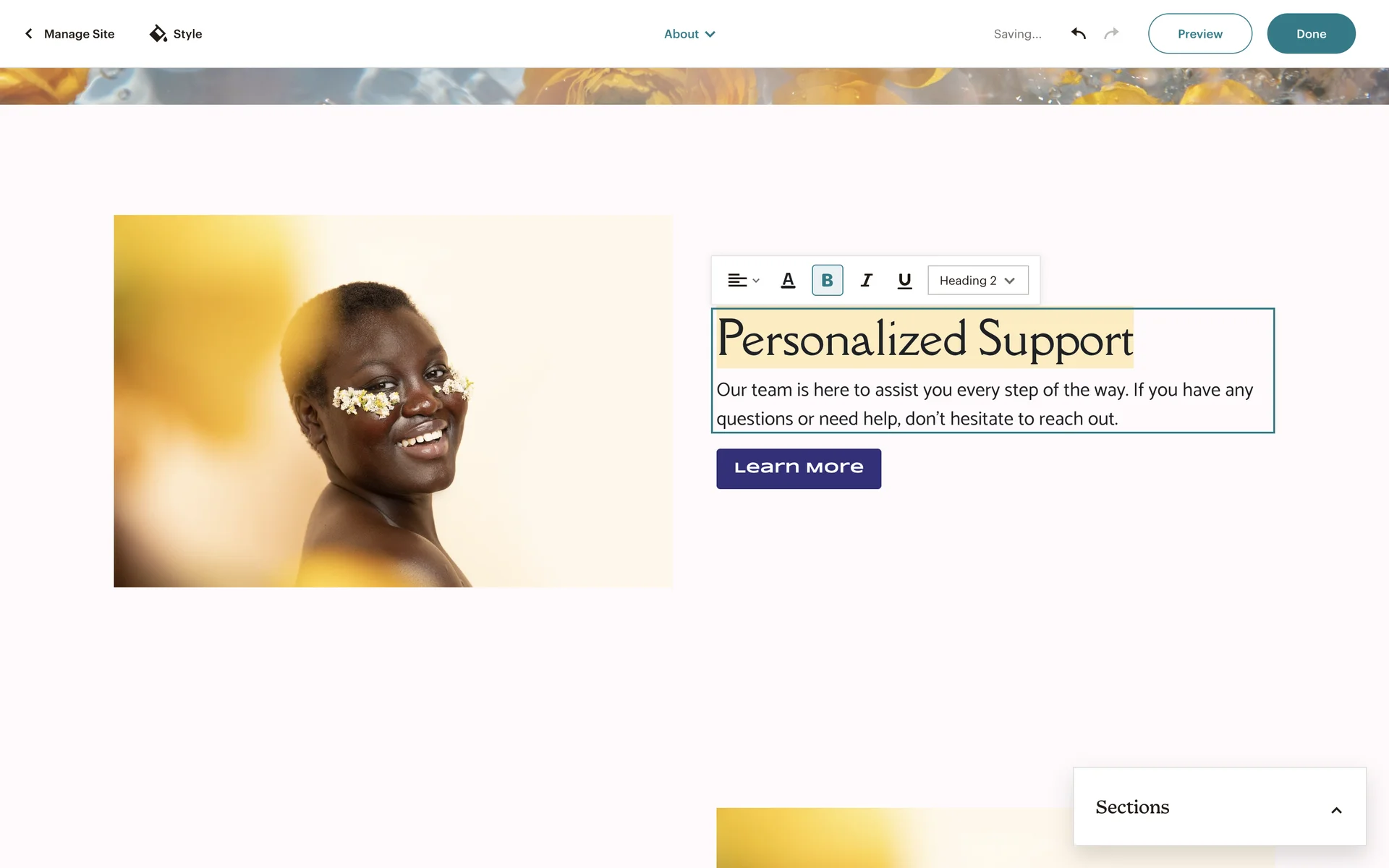This screenshot has width=1389, height=868.
Task: Expand the Sections panel chevron
Action: point(1336,810)
